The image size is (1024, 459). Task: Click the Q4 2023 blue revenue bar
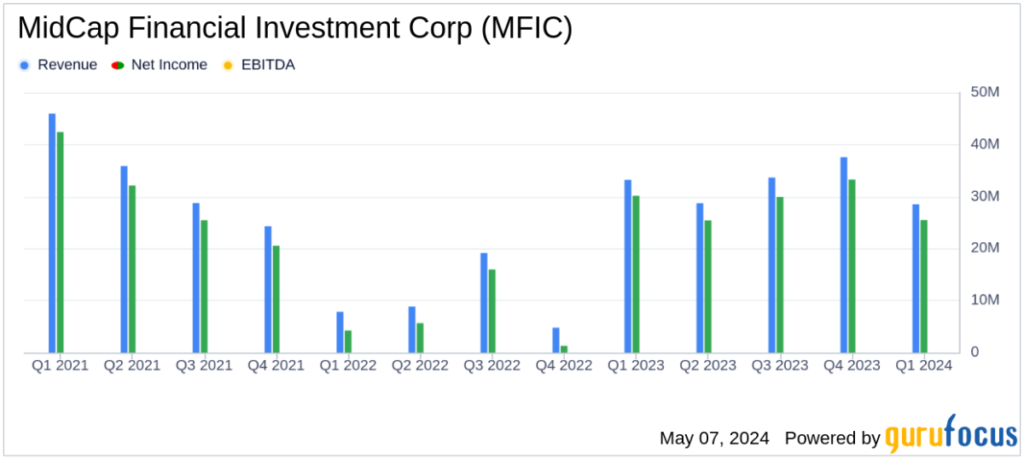pyautogui.click(x=844, y=255)
